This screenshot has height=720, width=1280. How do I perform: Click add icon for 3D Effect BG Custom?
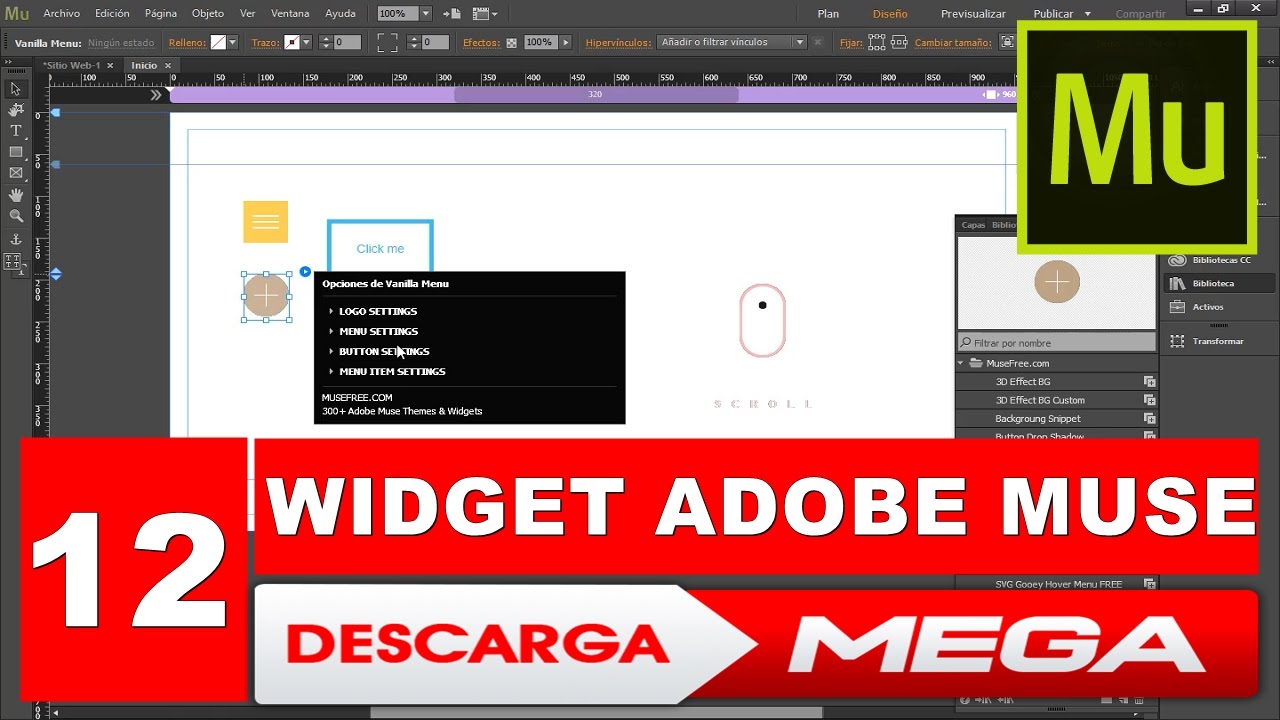(x=1150, y=400)
